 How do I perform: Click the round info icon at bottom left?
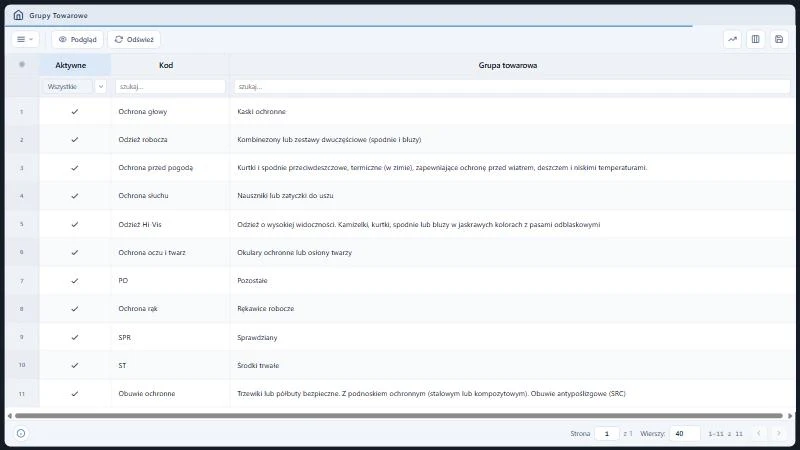(21, 433)
